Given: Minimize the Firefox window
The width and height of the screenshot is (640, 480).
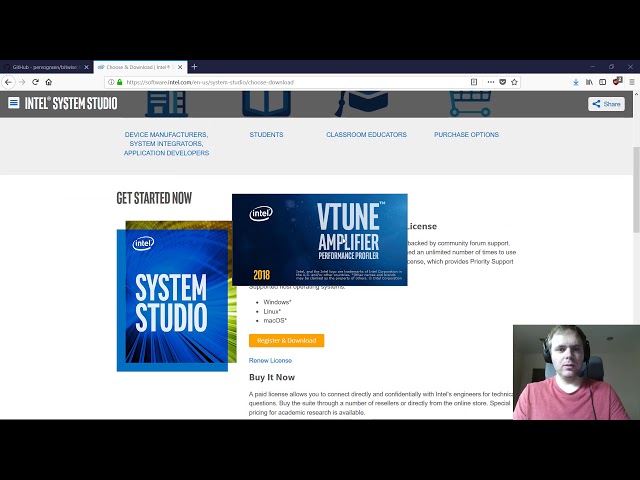Looking at the screenshot, I should [x=592, y=67].
